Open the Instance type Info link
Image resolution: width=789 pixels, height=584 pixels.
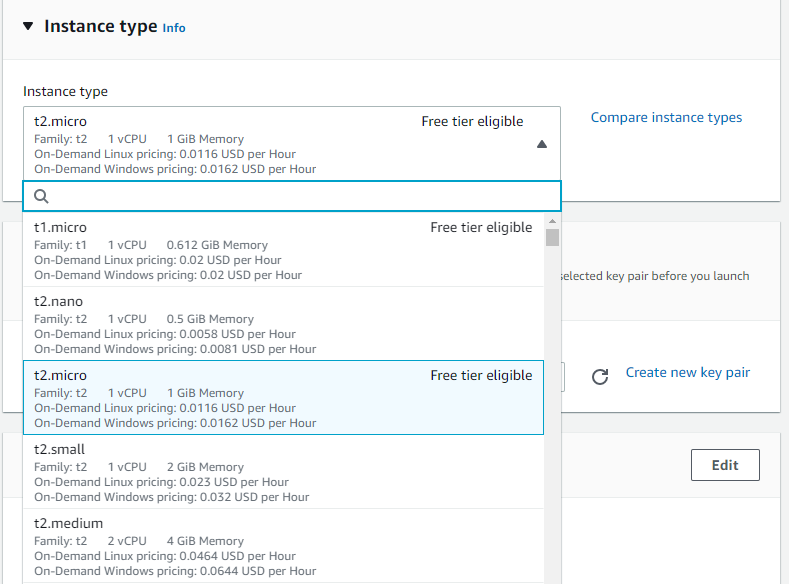coord(174,28)
